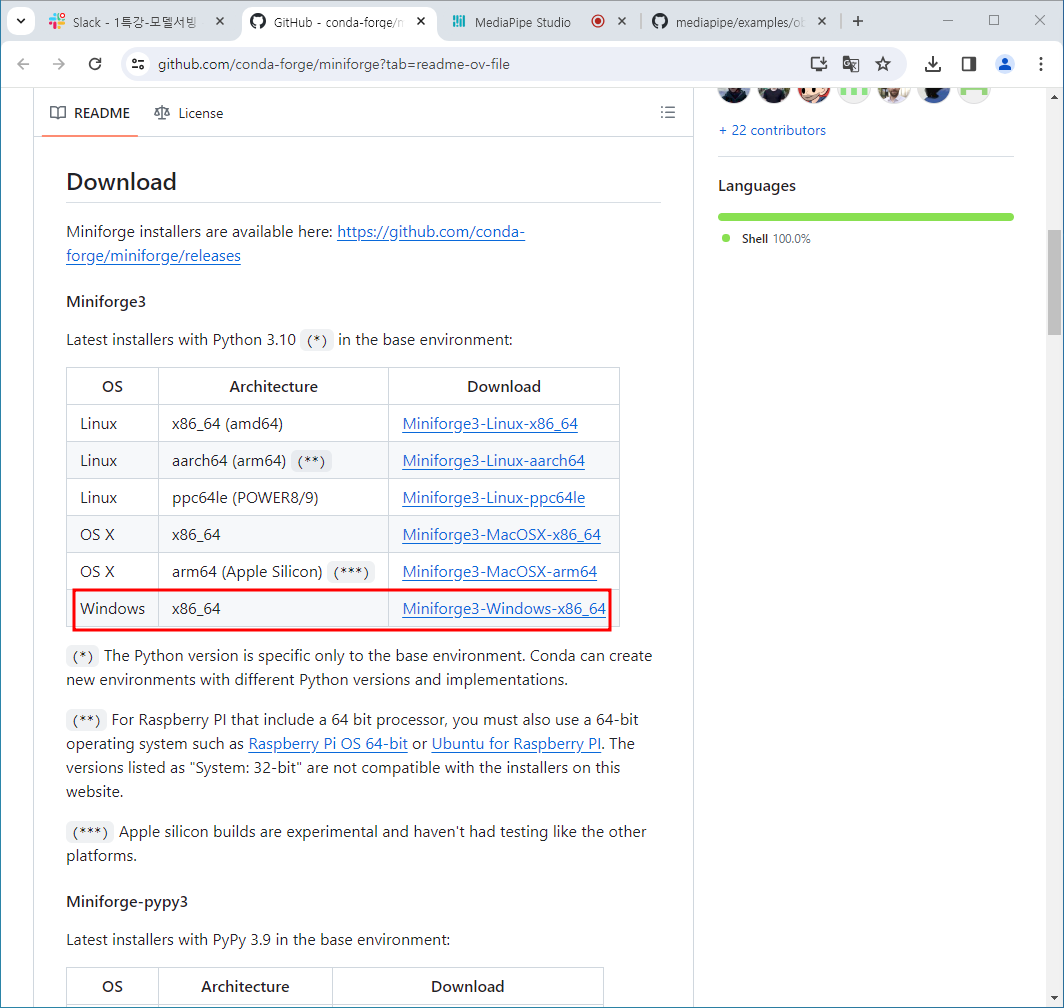Open the browser downloads icon
This screenshot has height=1008, width=1064.
click(x=933, y=64)
